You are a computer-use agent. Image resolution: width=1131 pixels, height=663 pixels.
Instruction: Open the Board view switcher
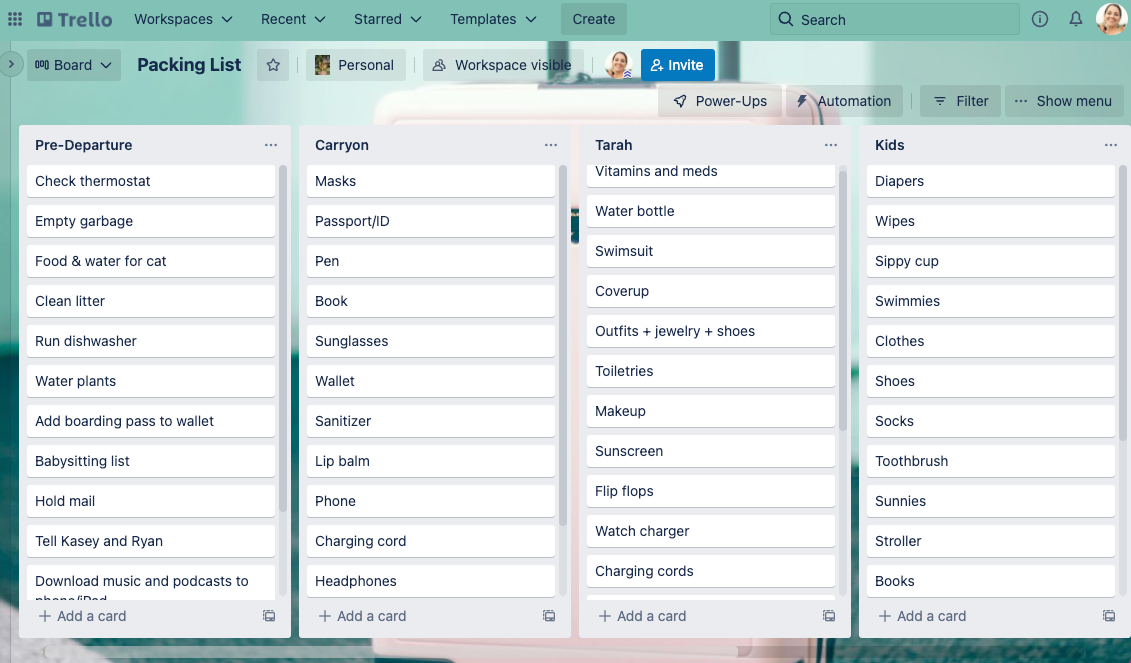coord(73,64)
